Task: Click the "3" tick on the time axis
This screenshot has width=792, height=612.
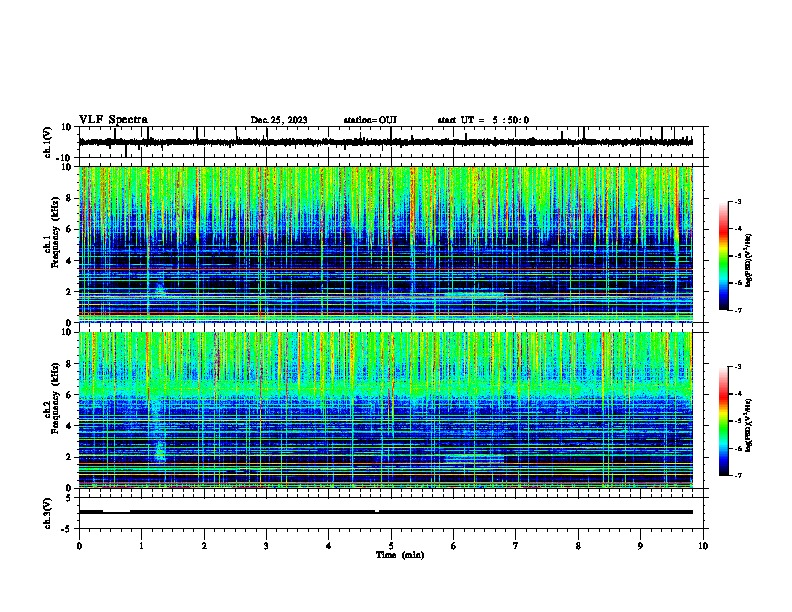Action: (x=266, y=546)
